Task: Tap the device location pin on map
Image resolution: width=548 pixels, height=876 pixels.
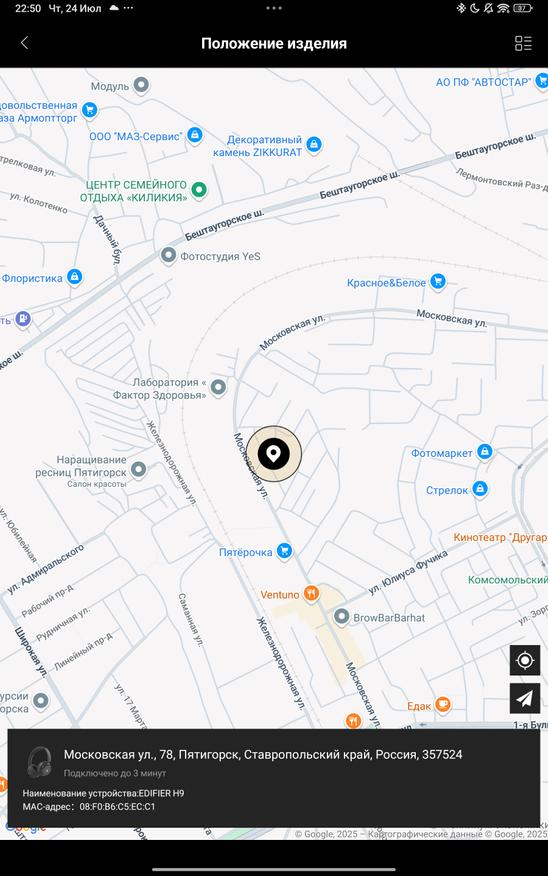Action: (x=274, y=454)
